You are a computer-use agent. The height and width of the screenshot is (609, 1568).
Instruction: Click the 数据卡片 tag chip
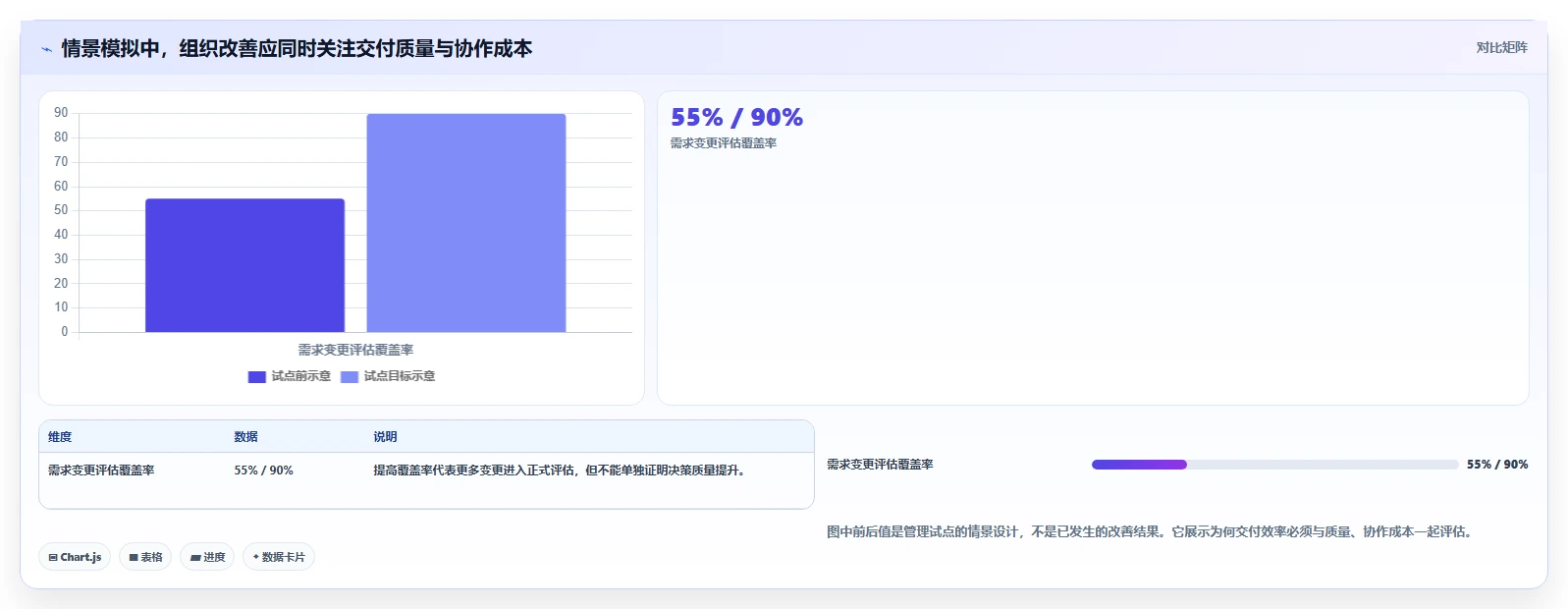tap(279, 557)
